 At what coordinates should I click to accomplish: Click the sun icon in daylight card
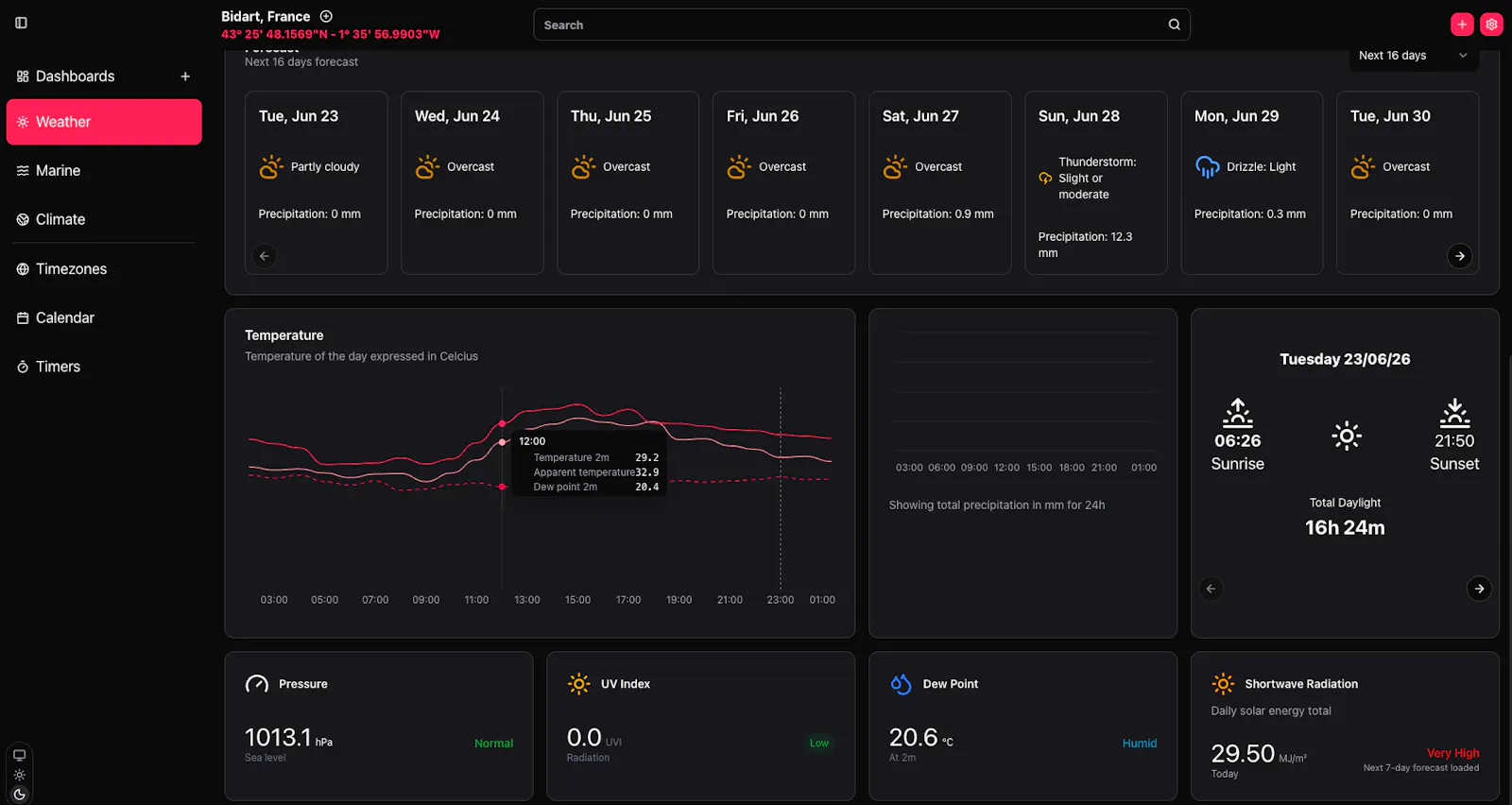[x=1347, y=436]
